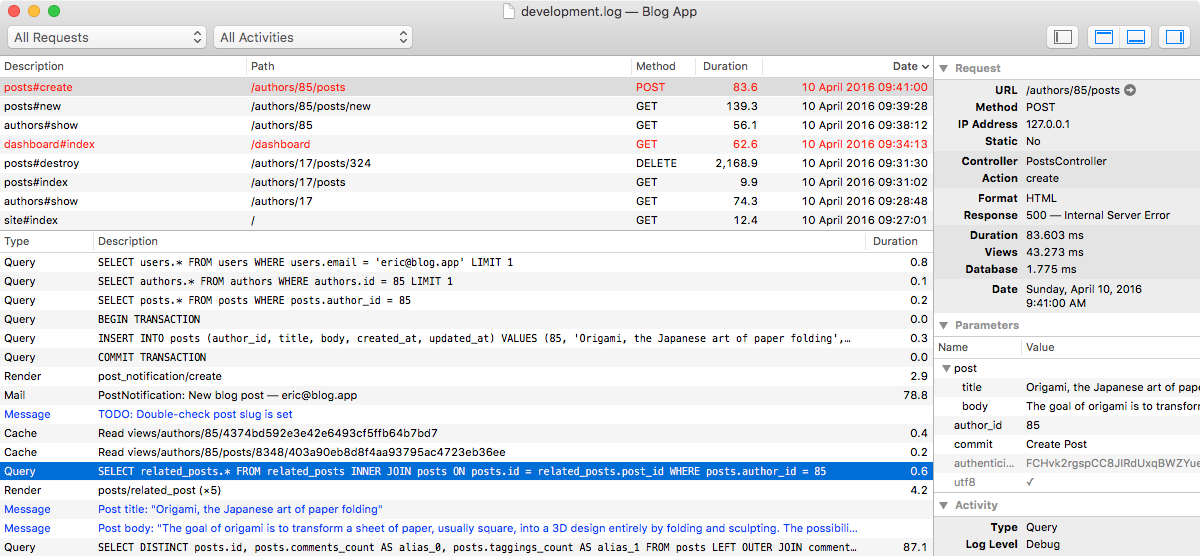
Task: Click the Log Level Debug value
Action: pos(1045,545)
